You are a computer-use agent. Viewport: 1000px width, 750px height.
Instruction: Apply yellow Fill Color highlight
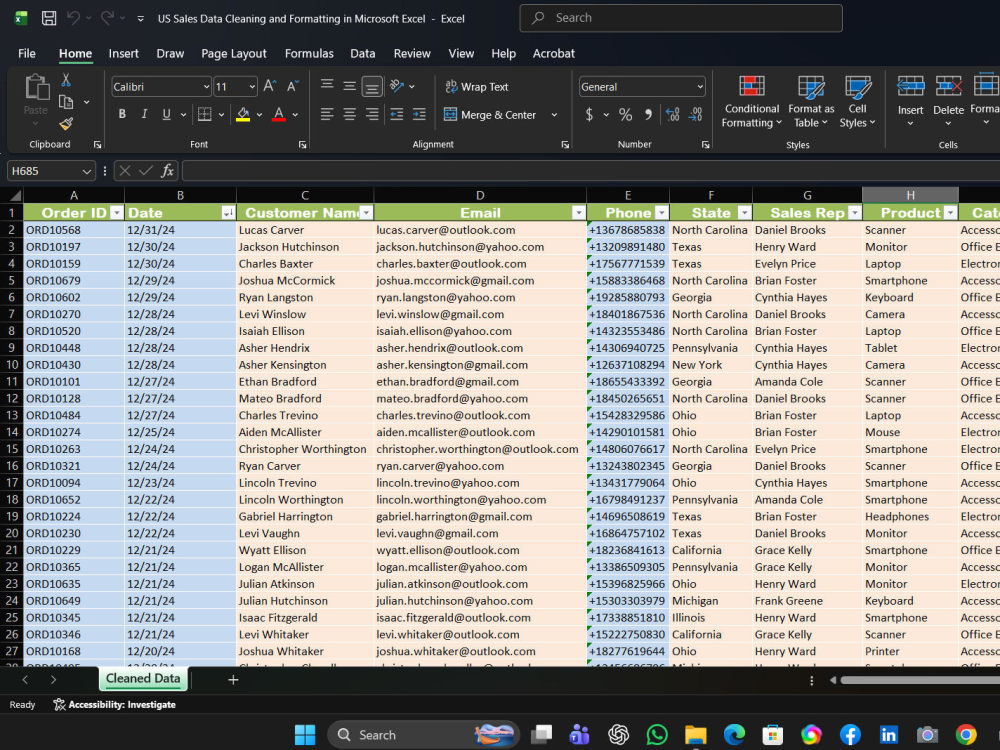point(243,114)
